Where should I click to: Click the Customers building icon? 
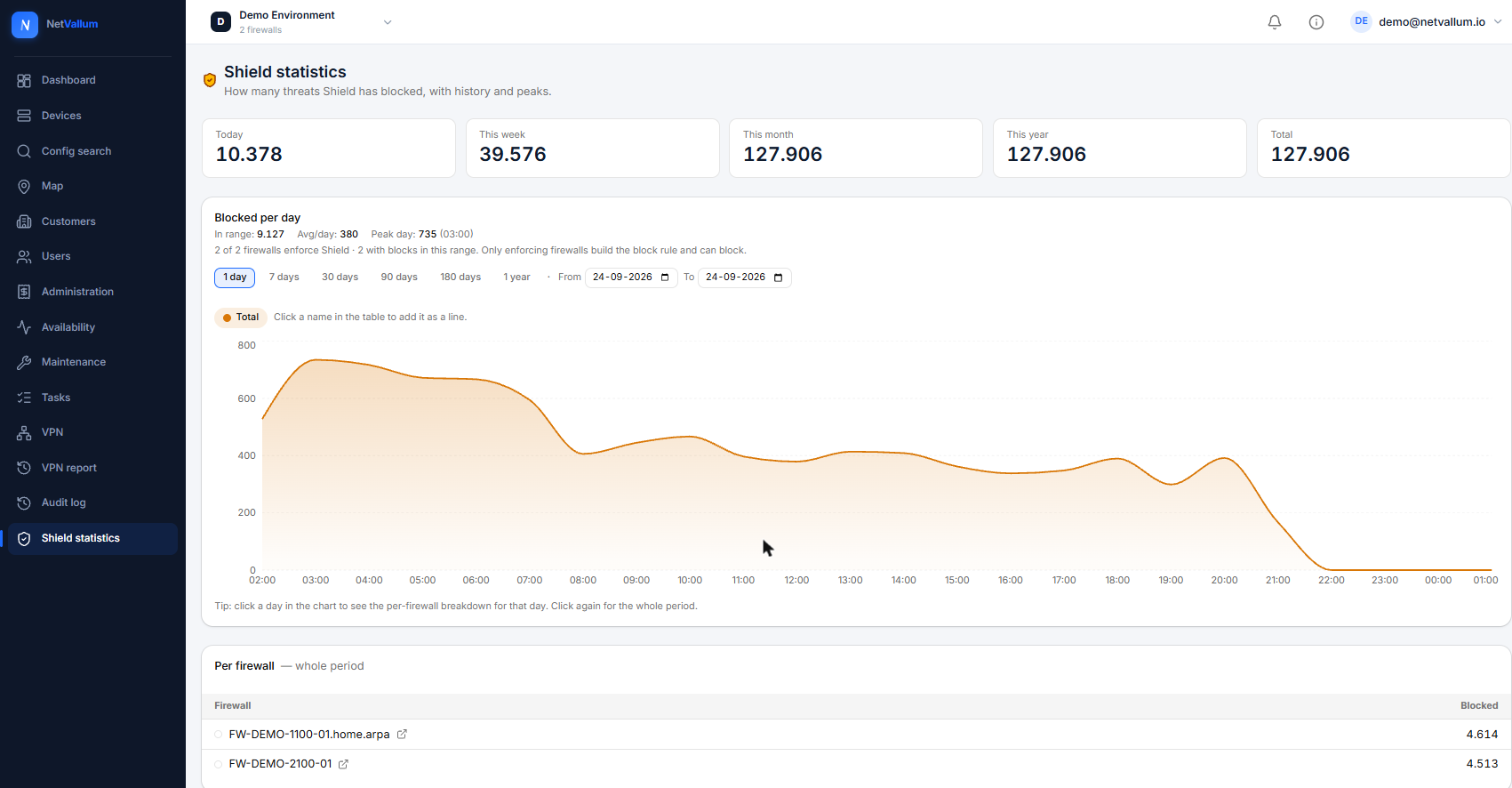pyautogui.click(x=24, y=221)
